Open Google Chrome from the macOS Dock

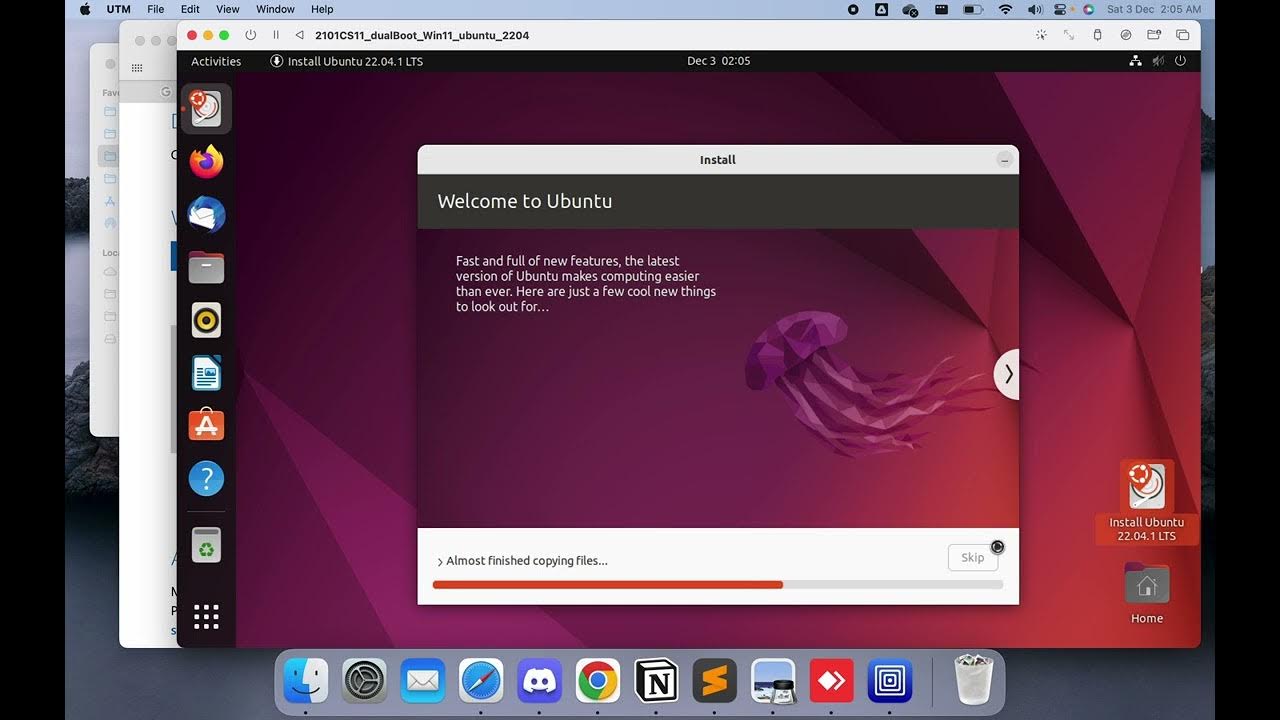597,681
